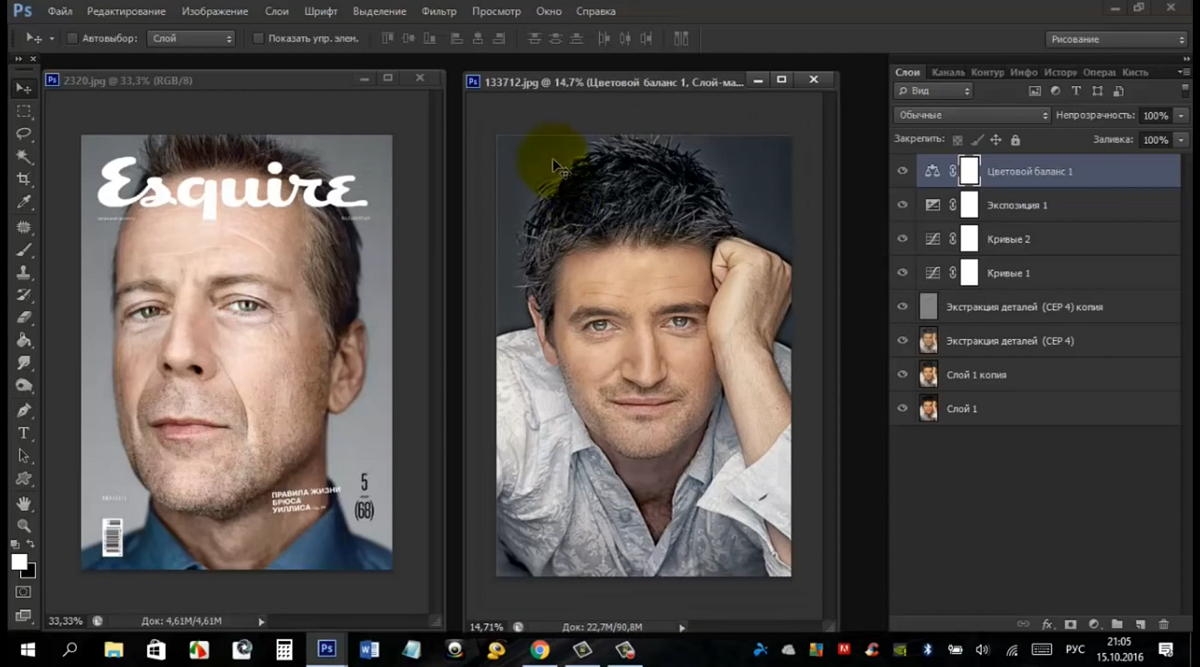Select the Eyedropper tool
Screen dimensions: 1200x667
(x=24, y=202)
